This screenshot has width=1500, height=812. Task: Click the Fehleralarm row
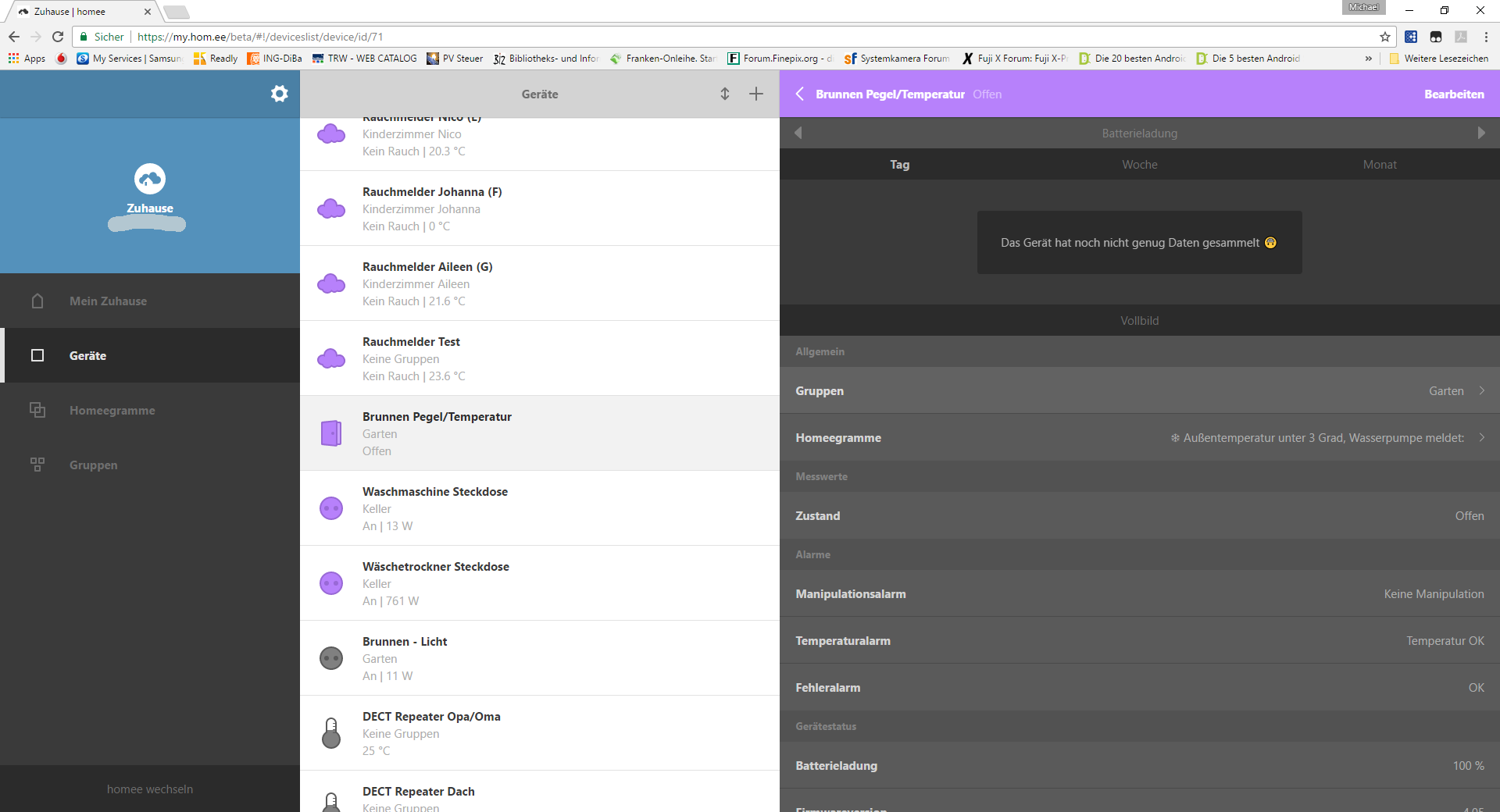1140,687
